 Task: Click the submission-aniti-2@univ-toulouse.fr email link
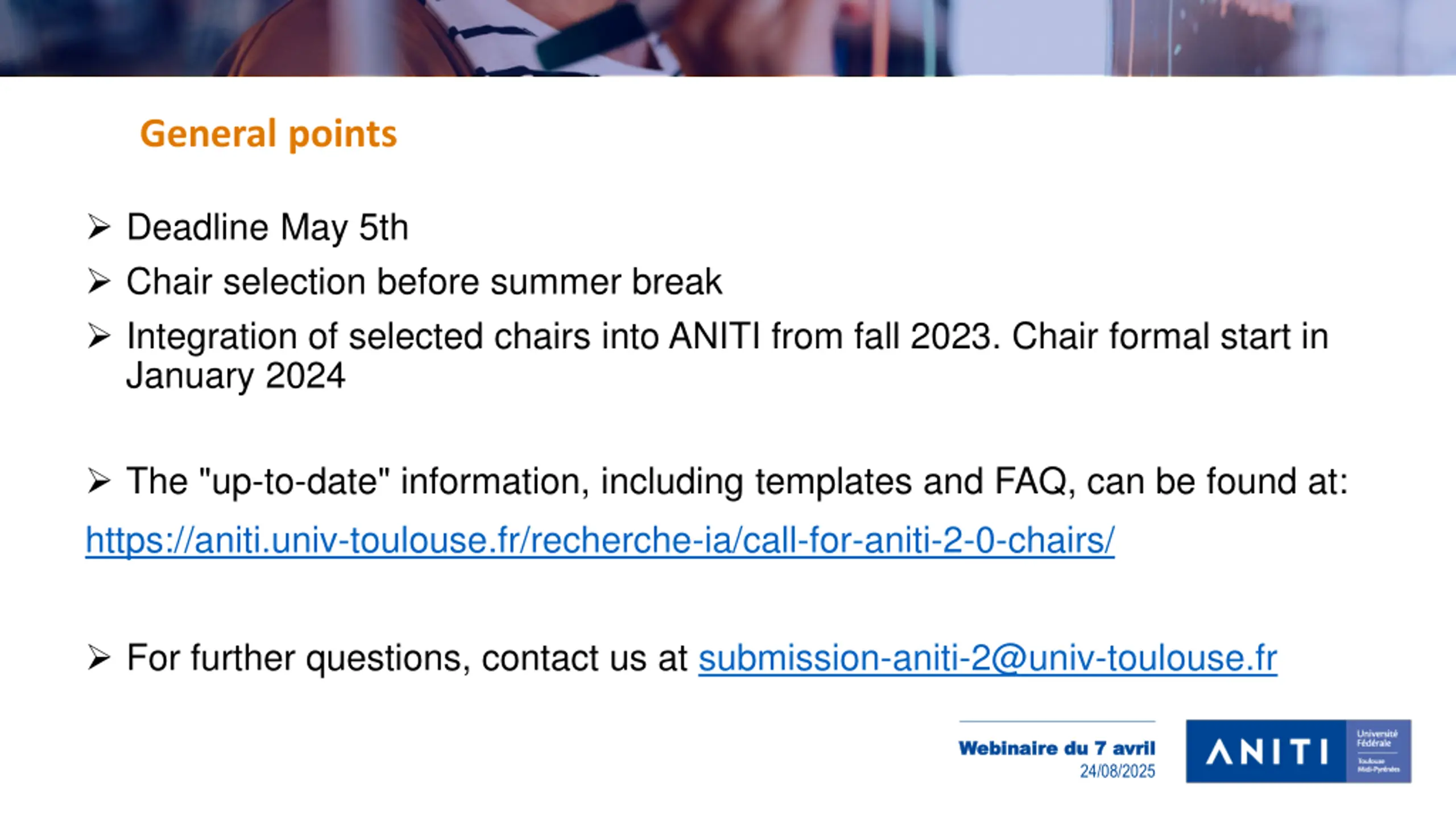(988, 658)
